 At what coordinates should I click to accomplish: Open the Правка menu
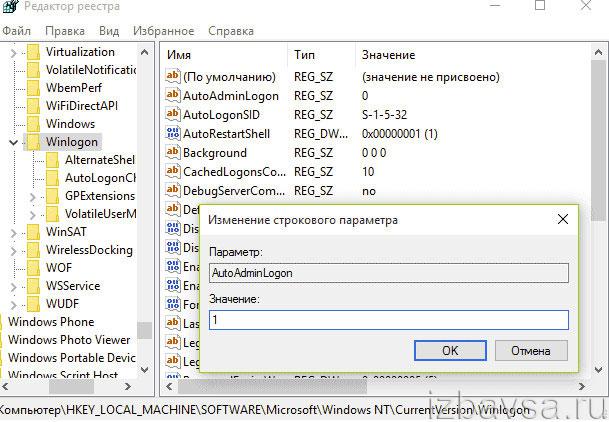point(65,31)
